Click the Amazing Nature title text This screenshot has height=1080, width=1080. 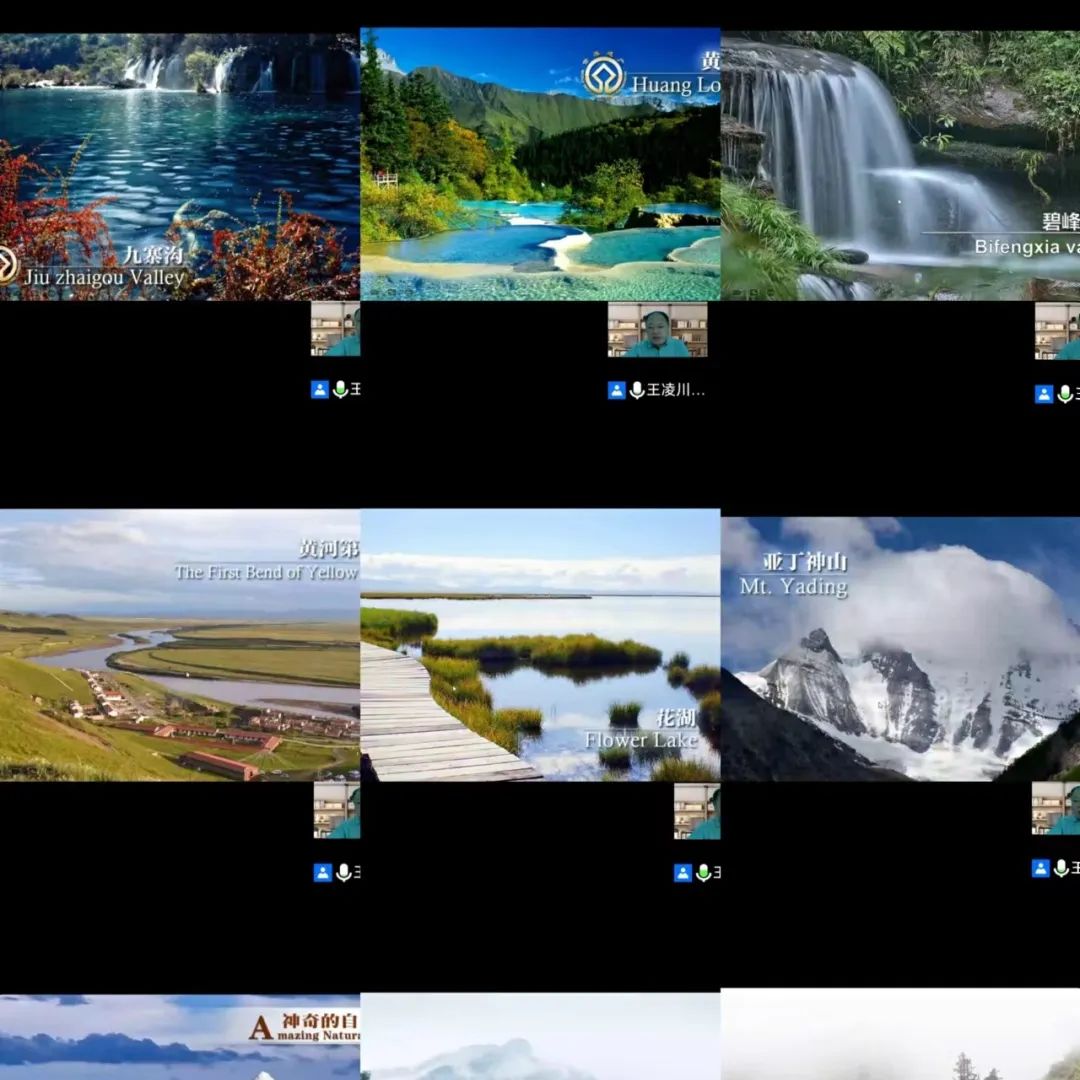pyautogui.click(x=304, y=1027)
